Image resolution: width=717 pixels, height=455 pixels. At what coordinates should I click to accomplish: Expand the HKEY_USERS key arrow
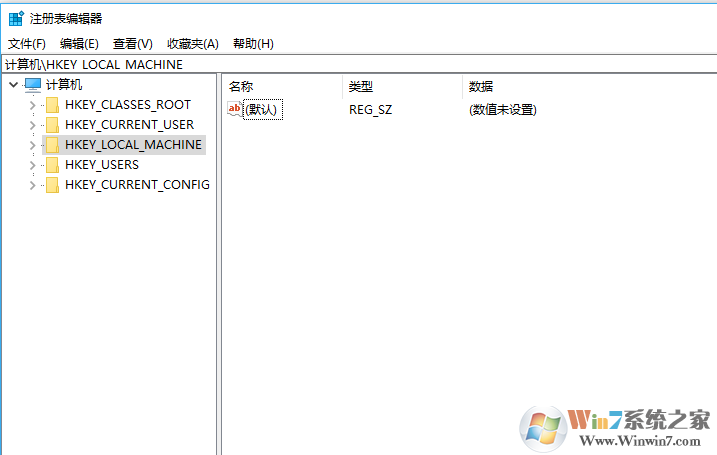(x=32, y=165)
